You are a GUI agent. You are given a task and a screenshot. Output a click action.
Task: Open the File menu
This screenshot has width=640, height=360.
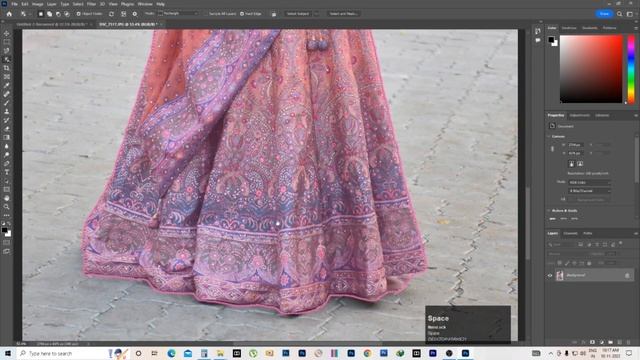coord(15,4)
